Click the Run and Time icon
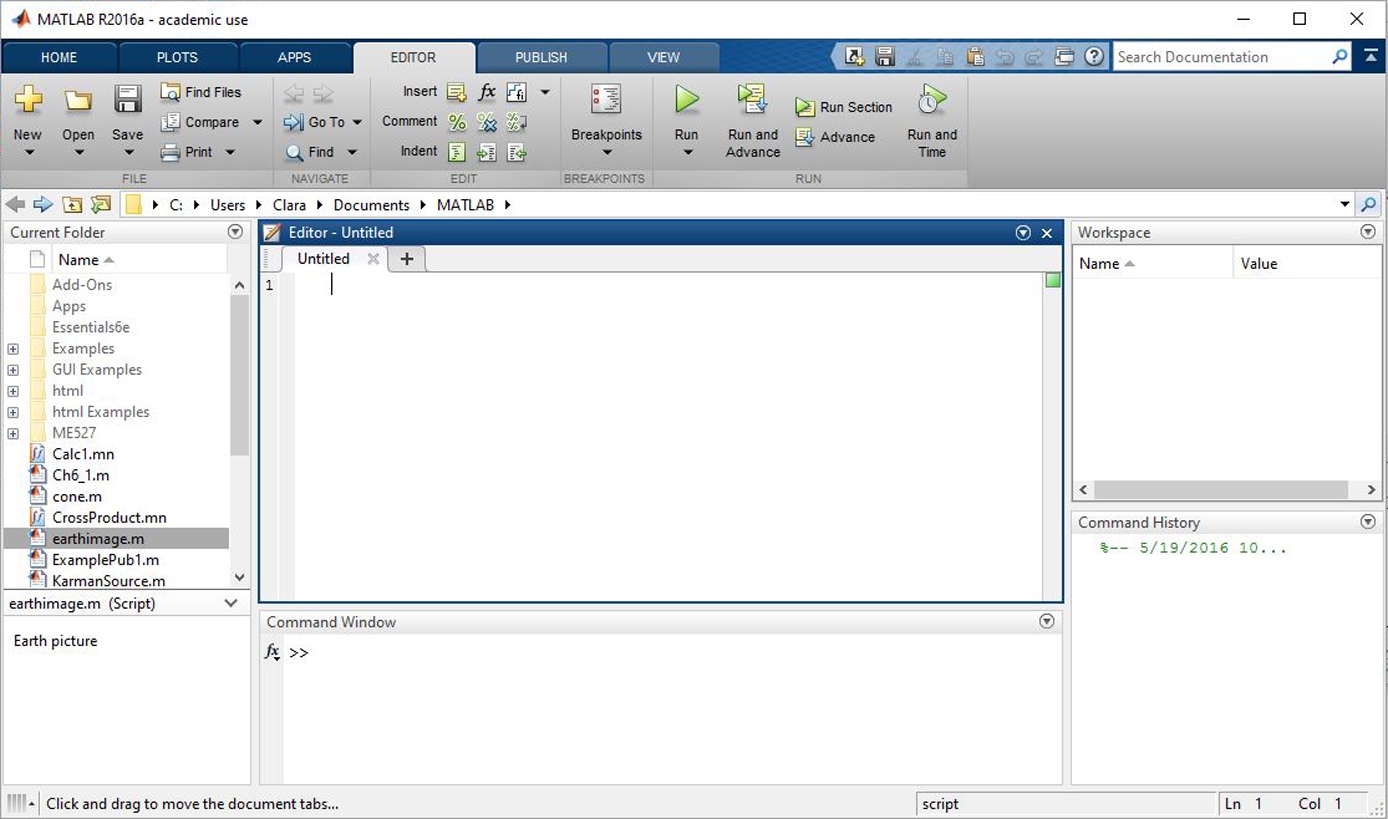The height and width of the screenshot is (819, 1388). (932, 99)
